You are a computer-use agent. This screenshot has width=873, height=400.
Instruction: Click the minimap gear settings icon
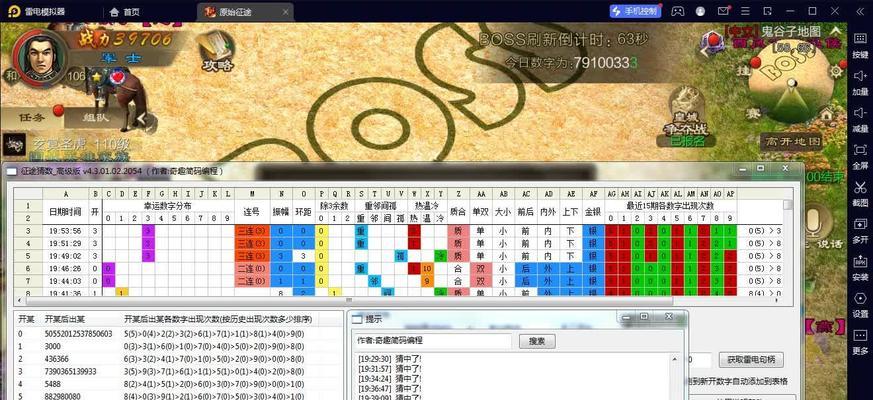click(835, 71)
